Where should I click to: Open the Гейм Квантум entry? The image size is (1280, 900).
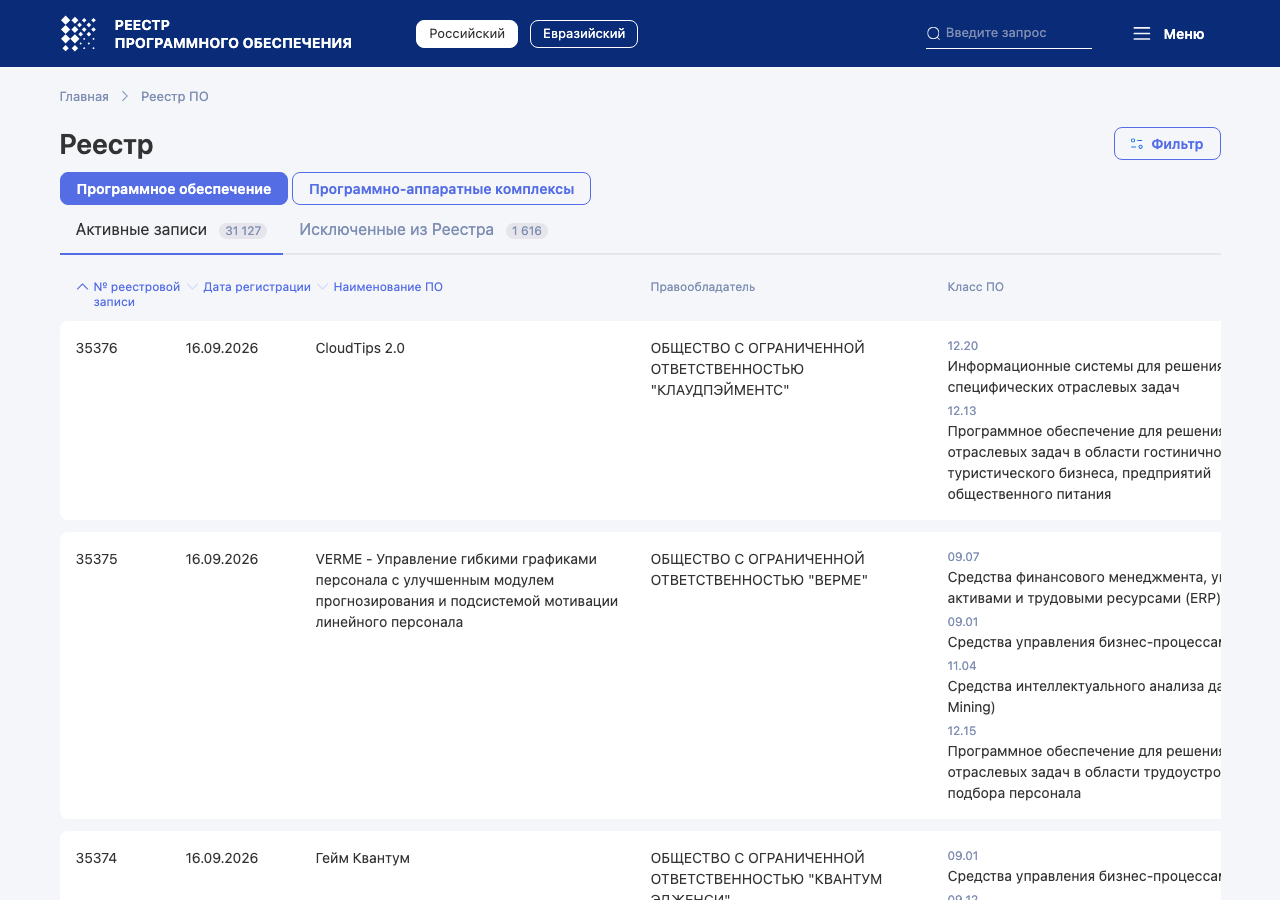(x=363, y=859)
